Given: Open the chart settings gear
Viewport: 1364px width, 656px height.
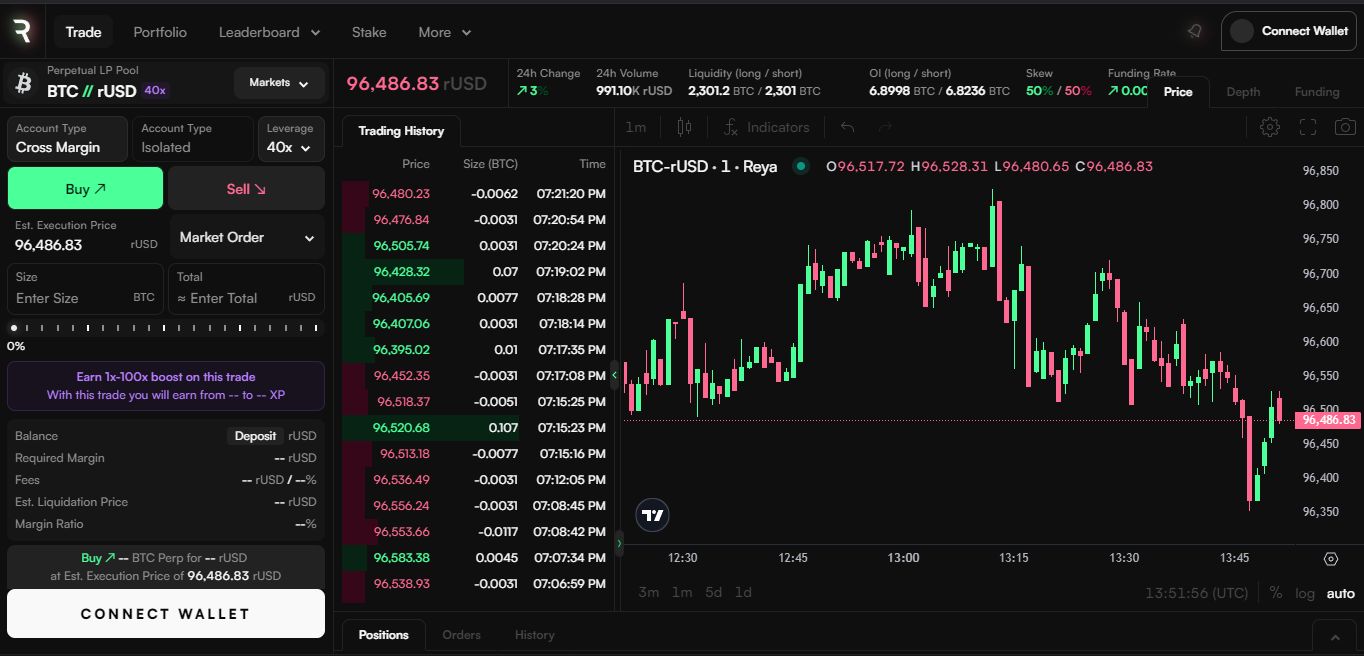Looking at the screenshot, I should [1269, 127].
